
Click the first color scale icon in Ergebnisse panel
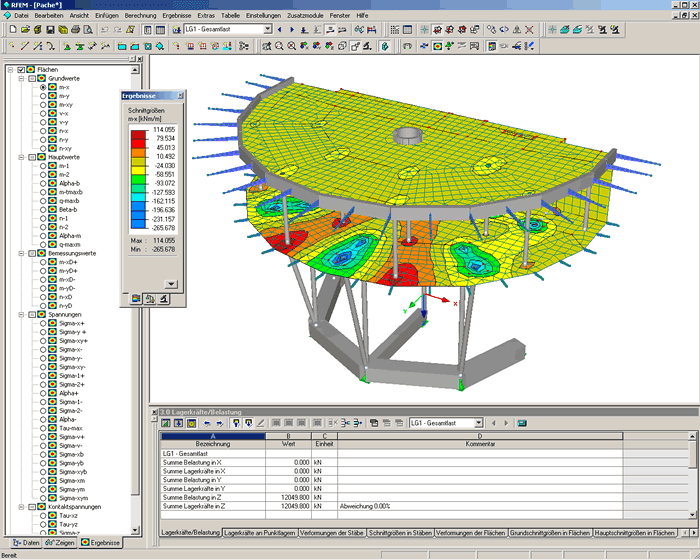[135, 299]
